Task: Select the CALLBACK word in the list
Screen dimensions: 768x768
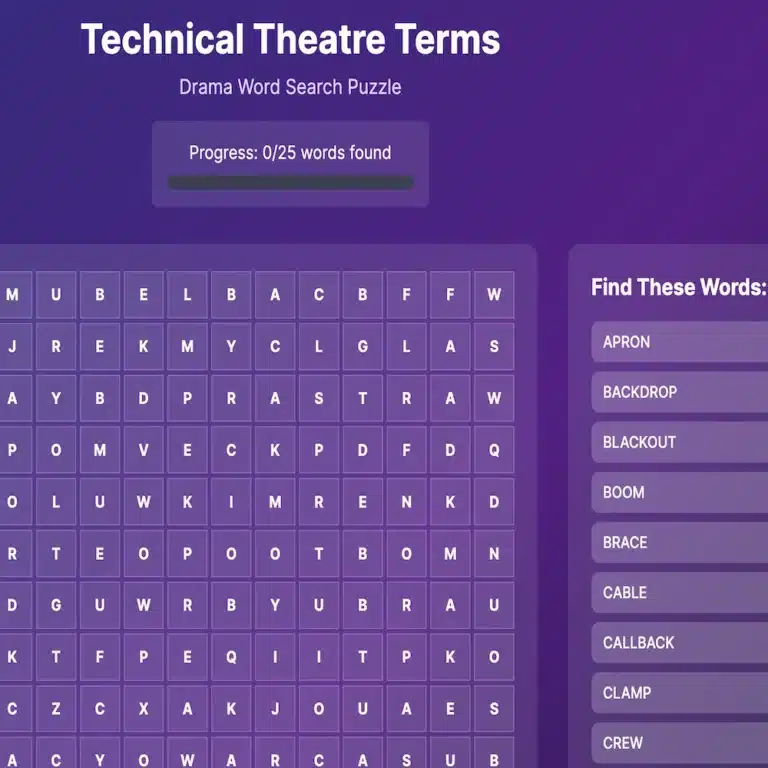Action: click(x=680, y=643)
